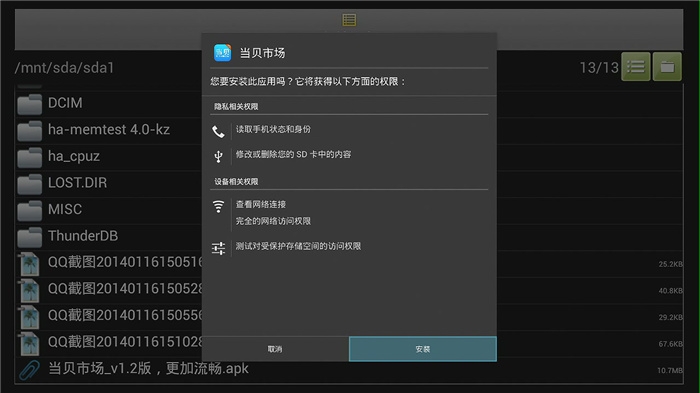Click the sliders icon for 测试对受保护存储空间
The image size is (700, 393).
[218, 248]
